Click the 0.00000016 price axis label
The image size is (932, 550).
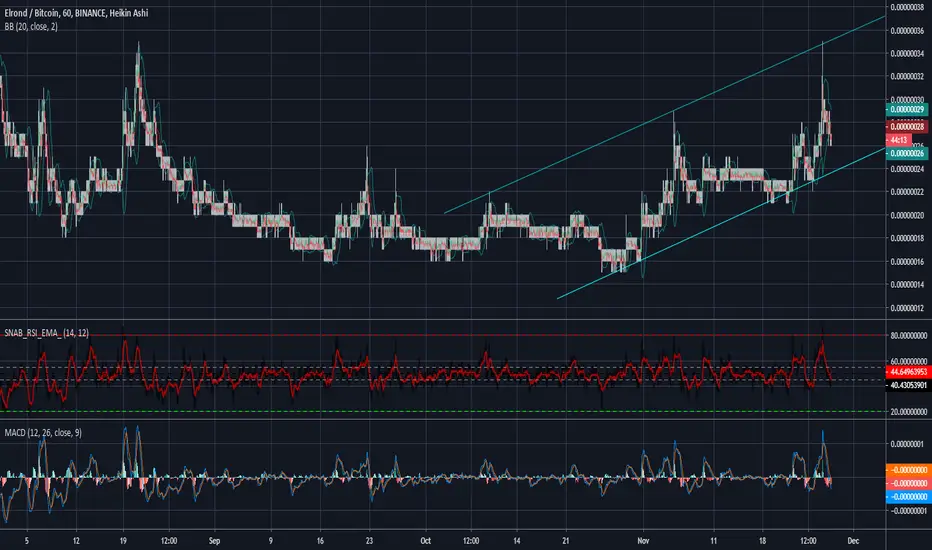click(x=907, y=262)
